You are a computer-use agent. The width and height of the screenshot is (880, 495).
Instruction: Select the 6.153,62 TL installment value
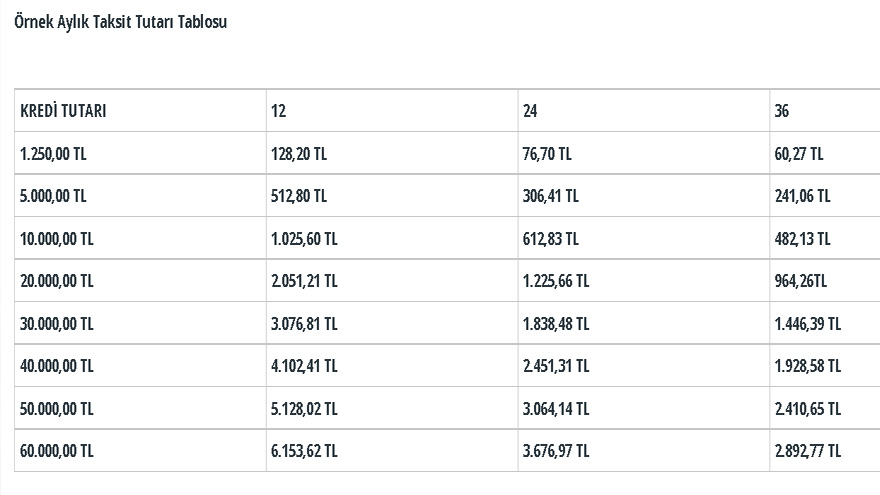click(x=304, y=451)
